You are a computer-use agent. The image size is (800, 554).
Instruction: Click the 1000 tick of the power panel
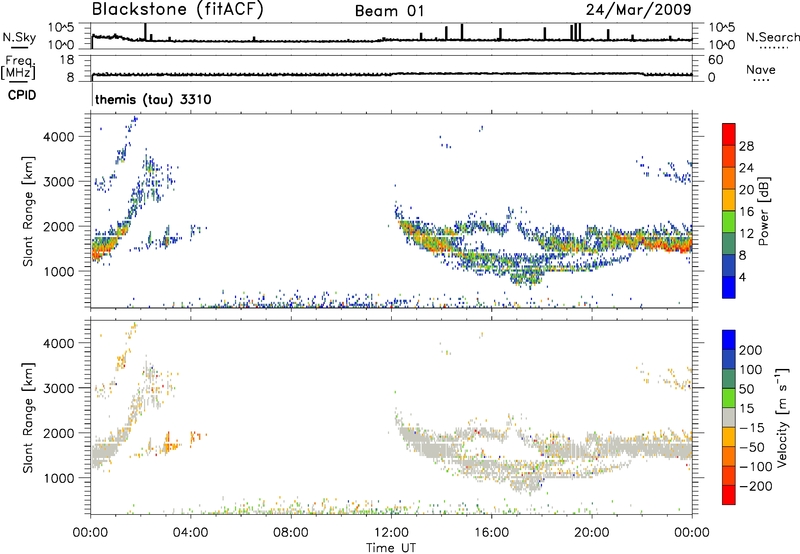click(x=58, y=271)
